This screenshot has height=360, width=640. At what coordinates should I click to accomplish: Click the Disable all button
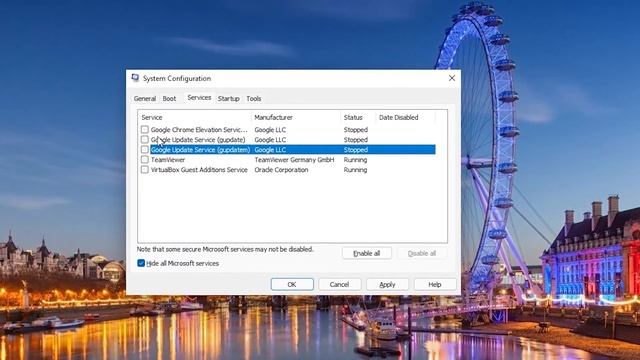click(x=422, y=253)
